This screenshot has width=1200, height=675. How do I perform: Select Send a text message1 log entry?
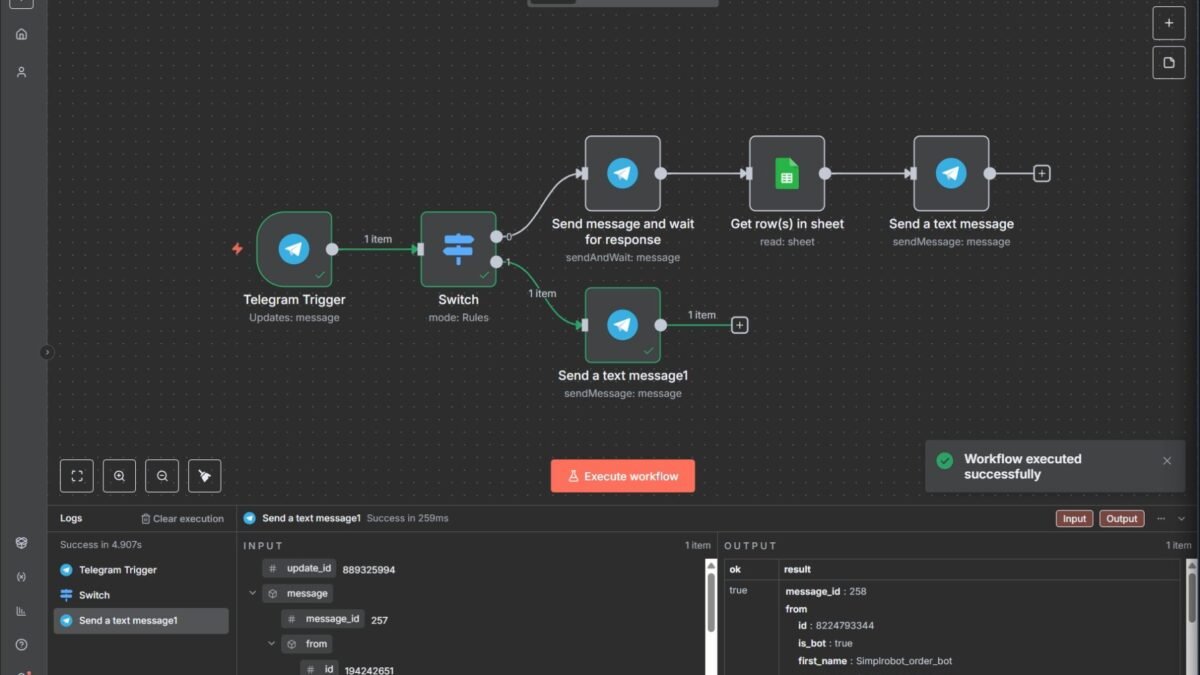[141, 621]
